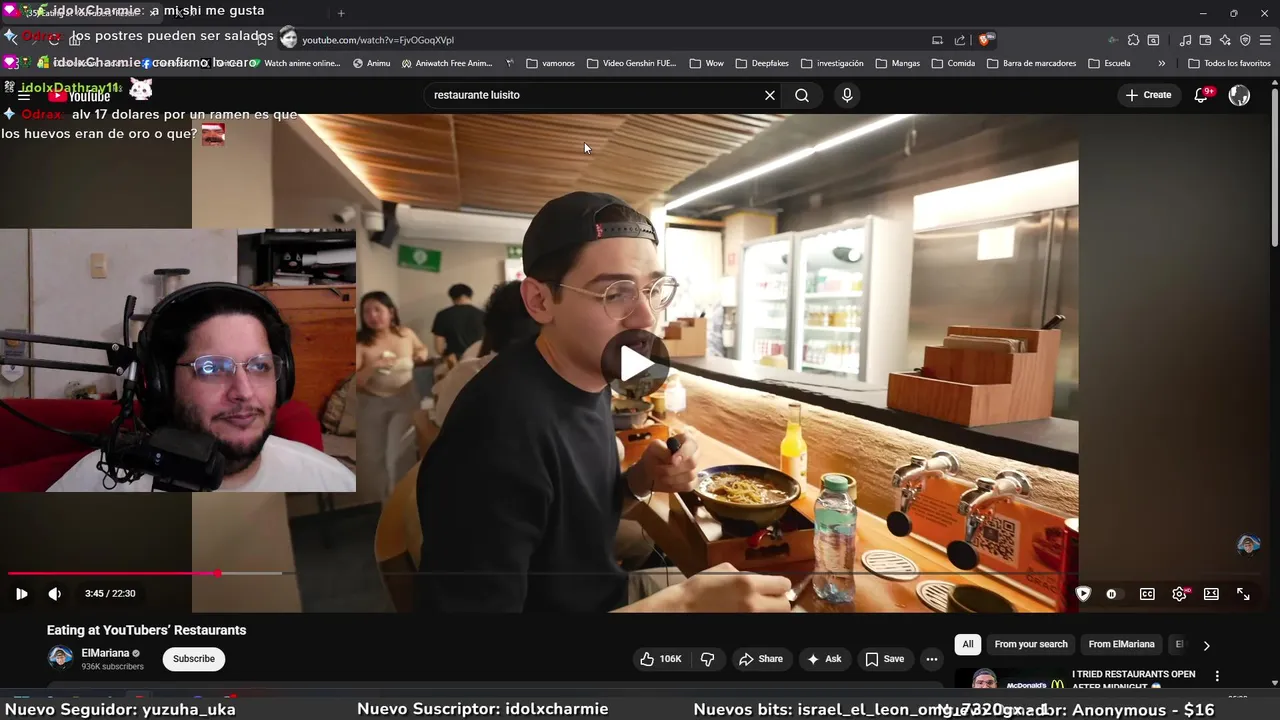Open the vamonos bookmarks folder
The height and width of the screenshot is (720, 1280).
click(549, 63)
